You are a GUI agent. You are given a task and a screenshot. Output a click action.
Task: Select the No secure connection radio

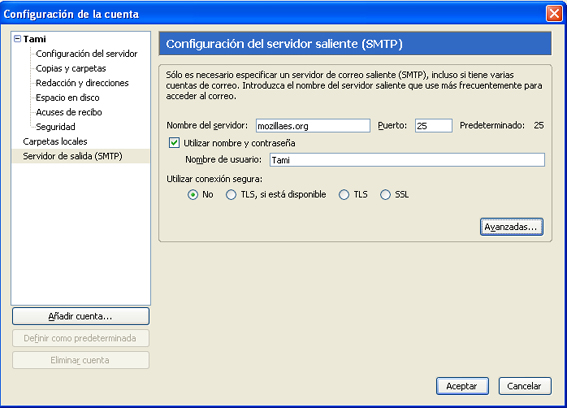coord(193,195)
